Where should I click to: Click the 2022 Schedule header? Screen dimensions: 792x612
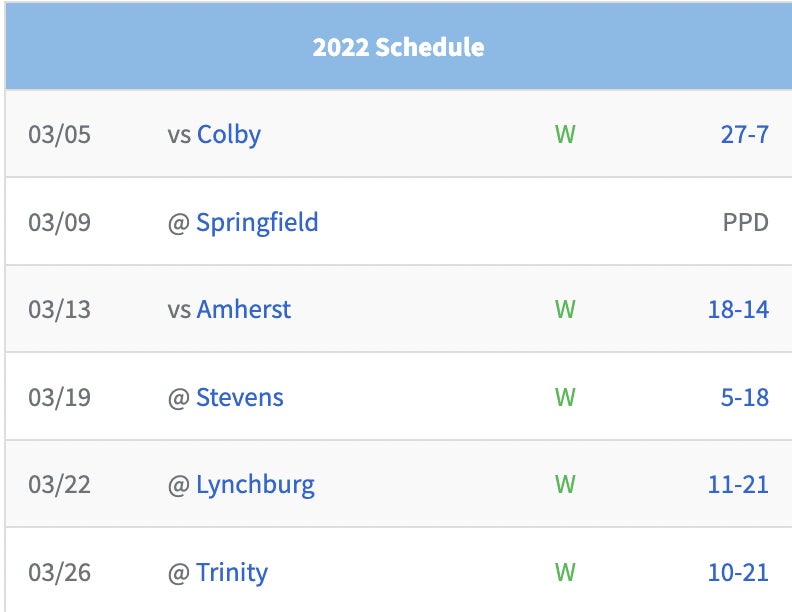pyautogui.click(x=398, y=47)
